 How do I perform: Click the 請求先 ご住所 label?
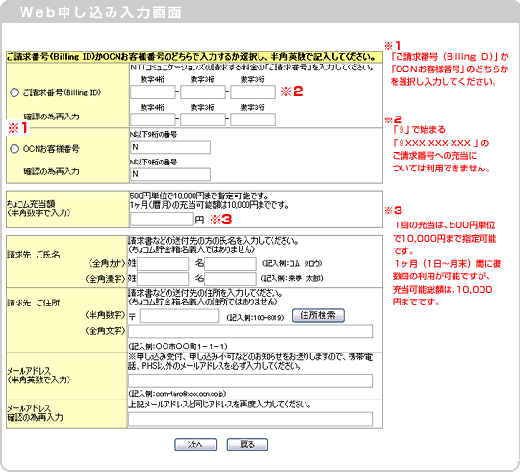click(34, 303)
